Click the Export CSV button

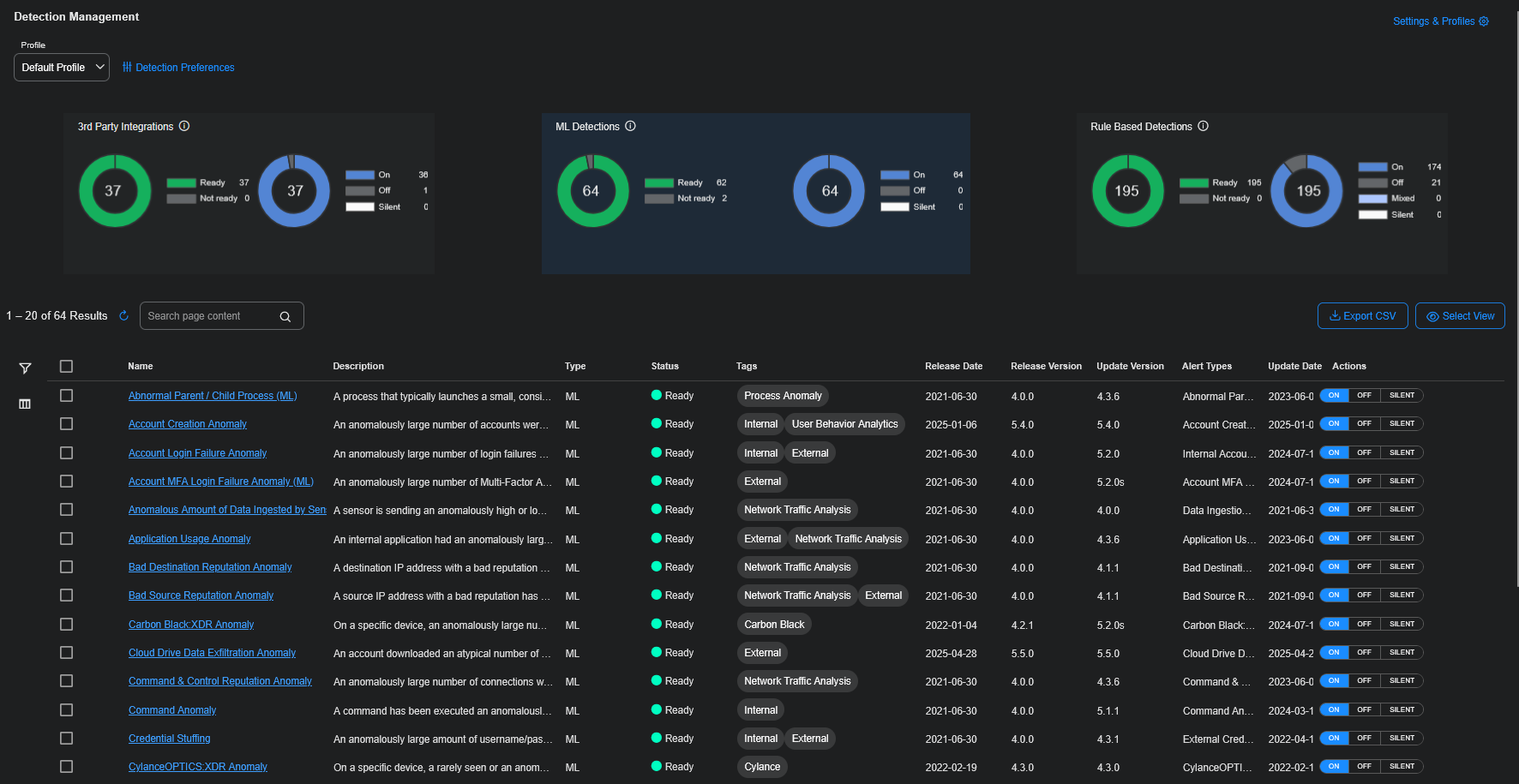pyautogui.click(x=1362, y=316)
